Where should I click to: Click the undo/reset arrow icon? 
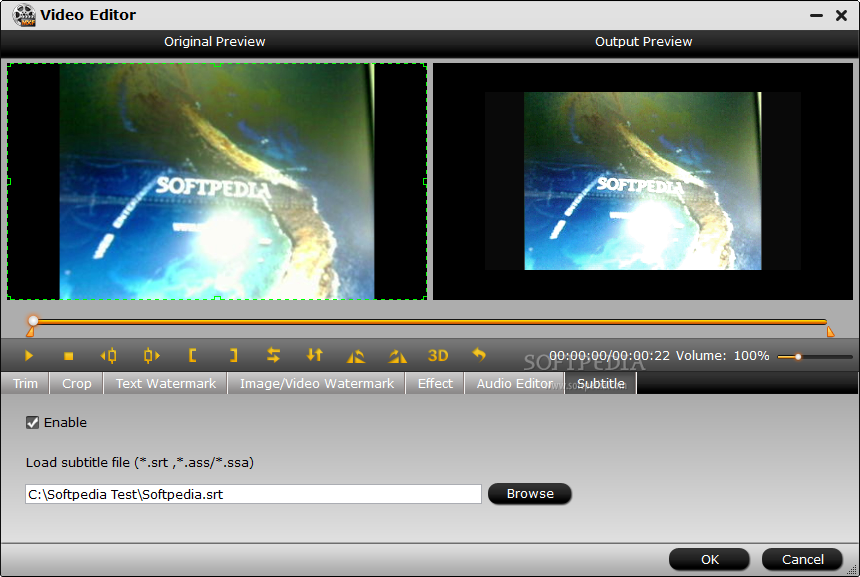coord(479,355)
